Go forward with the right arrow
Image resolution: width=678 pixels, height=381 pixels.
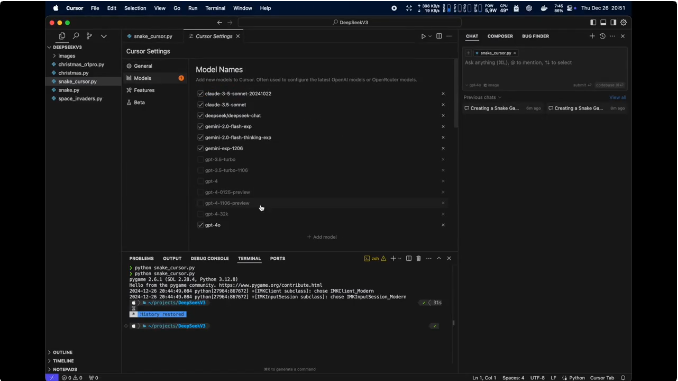230,22
